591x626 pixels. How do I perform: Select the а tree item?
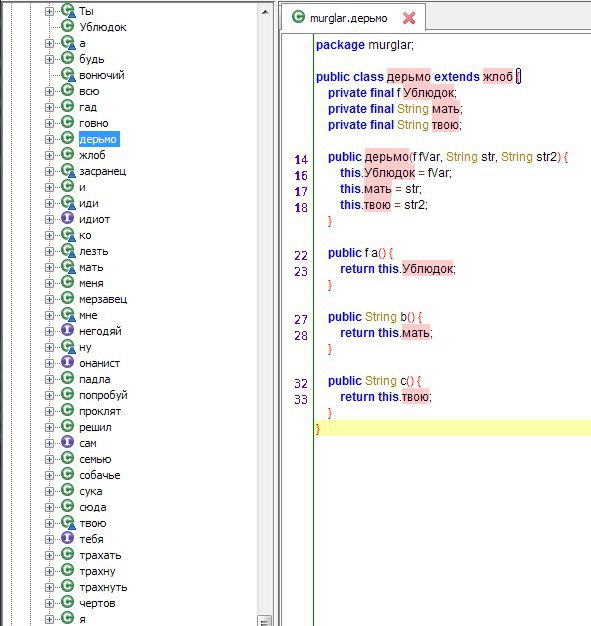pyautogui.click(x=82, y=43)
